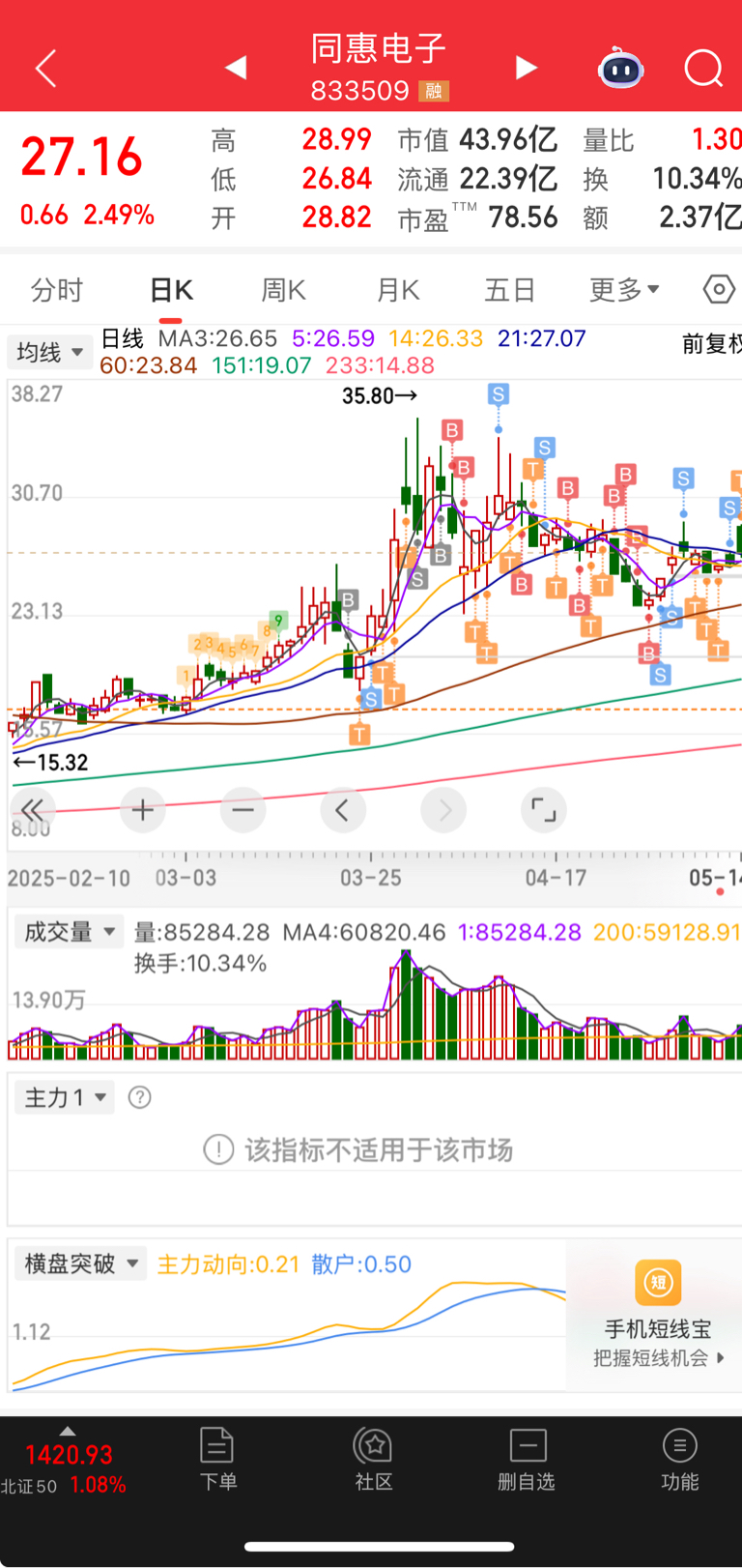Open the 成交量 indicator dropdown
The width and height of the screenshot is (742, 1568).
(x=70, y=932)
